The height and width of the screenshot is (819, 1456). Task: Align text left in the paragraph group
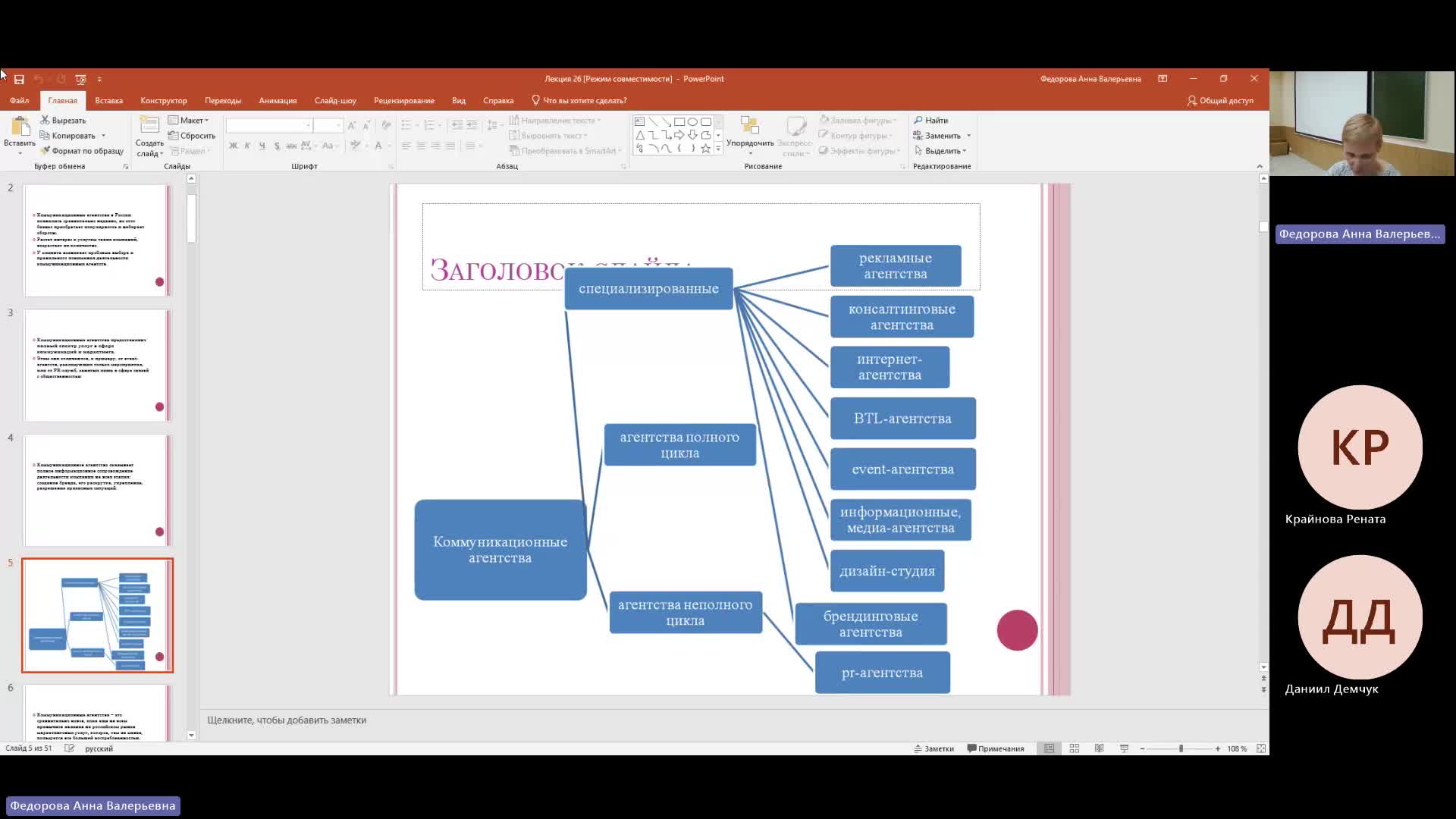point(406,146)
